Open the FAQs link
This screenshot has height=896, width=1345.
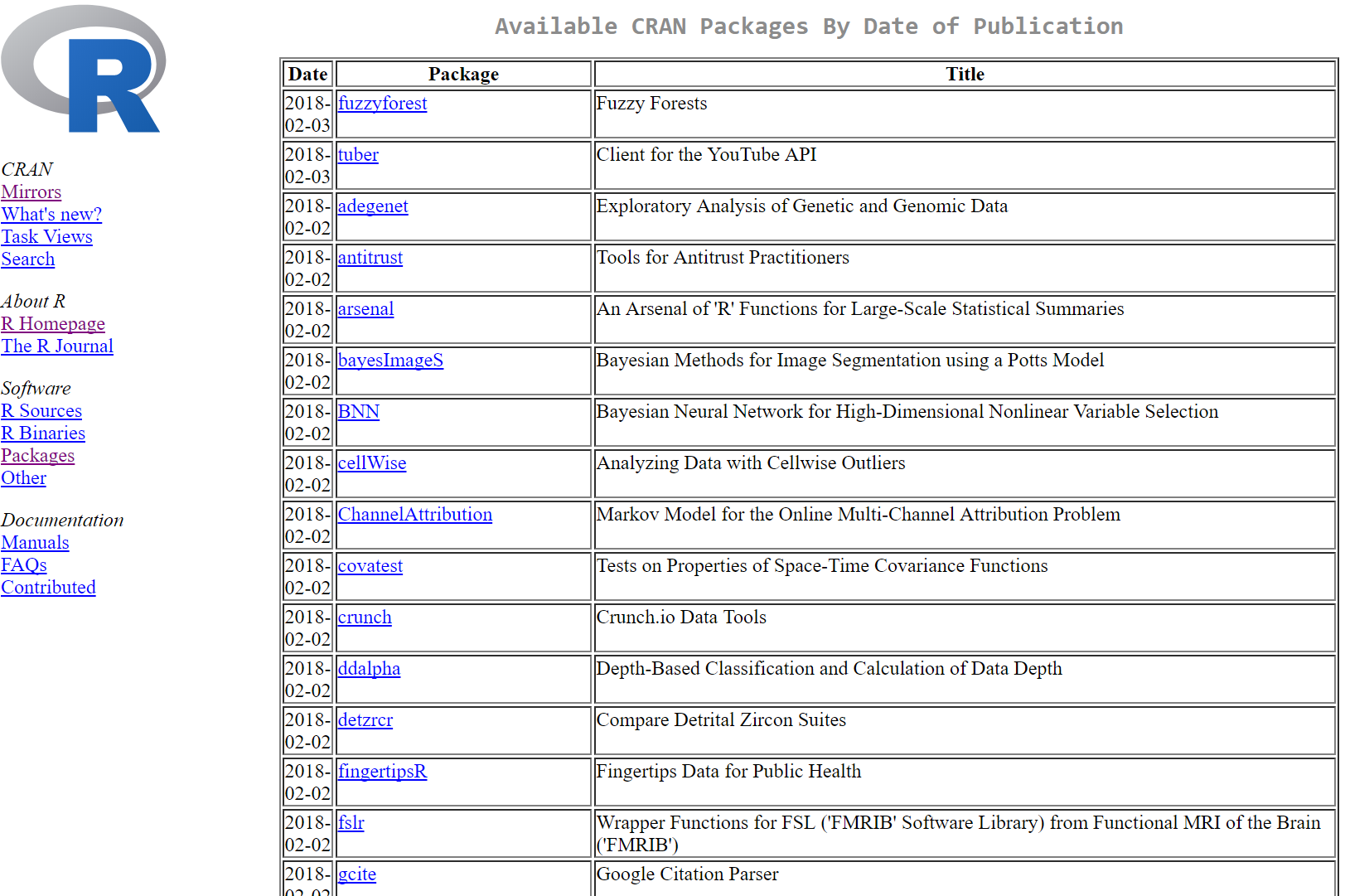[23, 564]
